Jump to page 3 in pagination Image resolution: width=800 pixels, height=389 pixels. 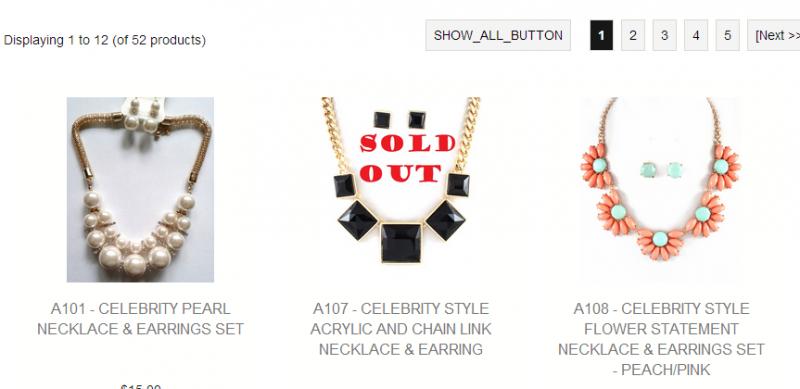(664, 35)
